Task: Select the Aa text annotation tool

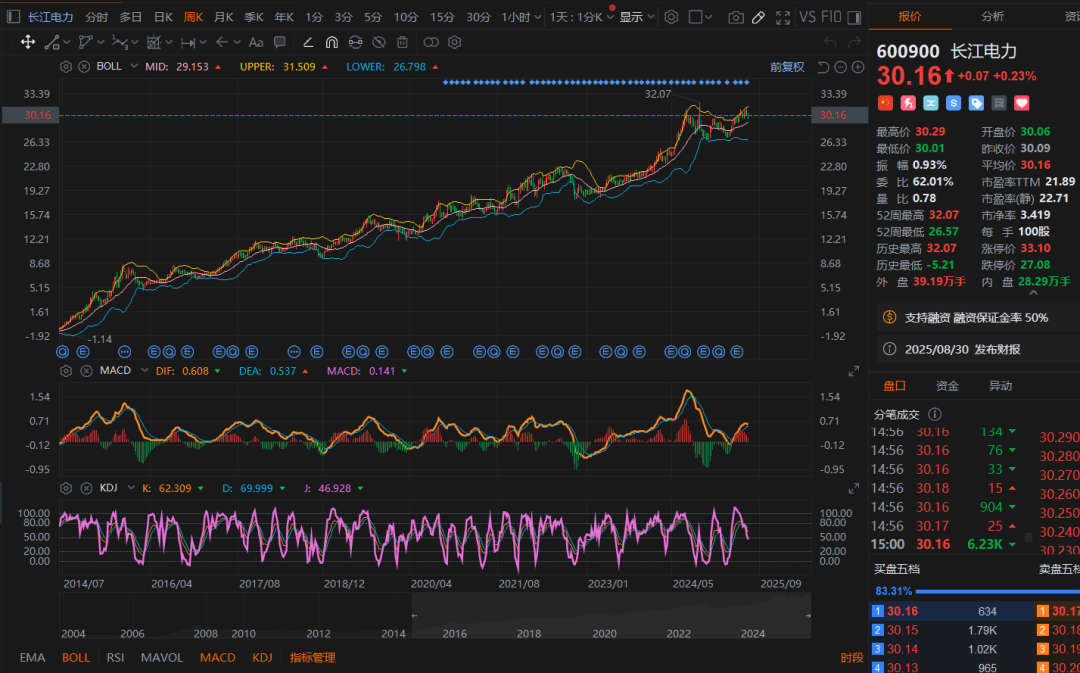Action: tap(256, 43)
